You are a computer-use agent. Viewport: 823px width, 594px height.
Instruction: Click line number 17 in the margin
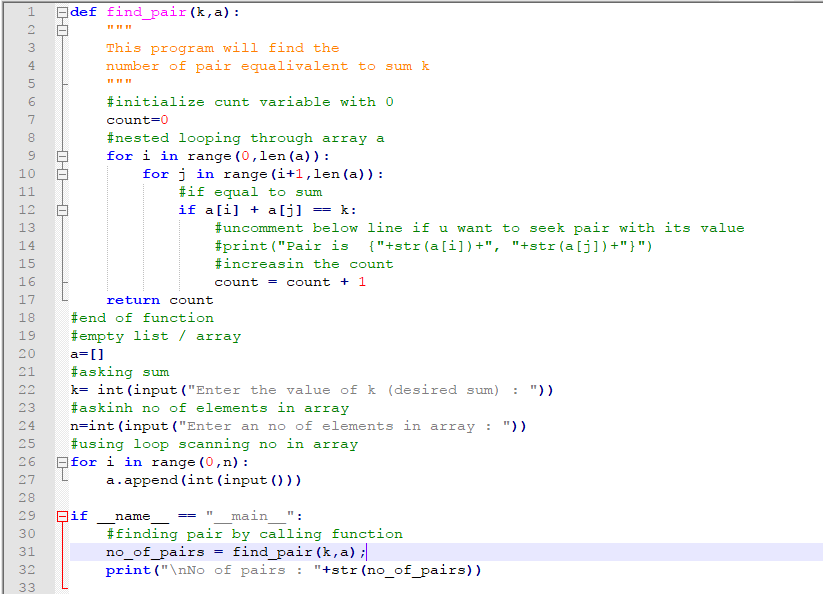[27, 300]
